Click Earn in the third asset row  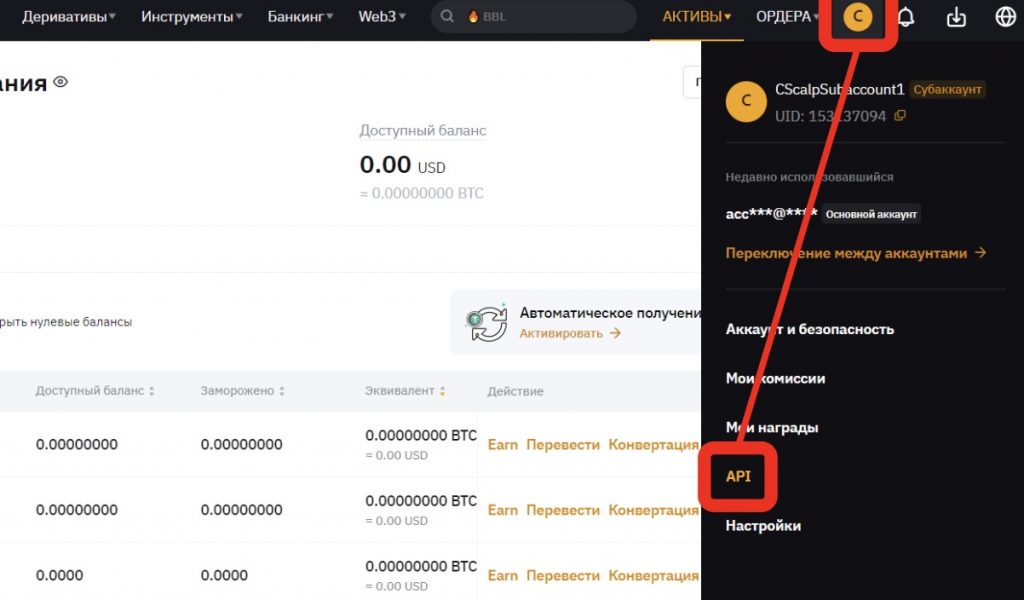[502, 575]
